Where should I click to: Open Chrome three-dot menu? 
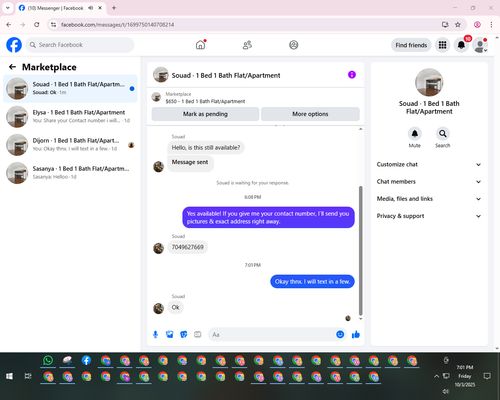pos(491,25)
